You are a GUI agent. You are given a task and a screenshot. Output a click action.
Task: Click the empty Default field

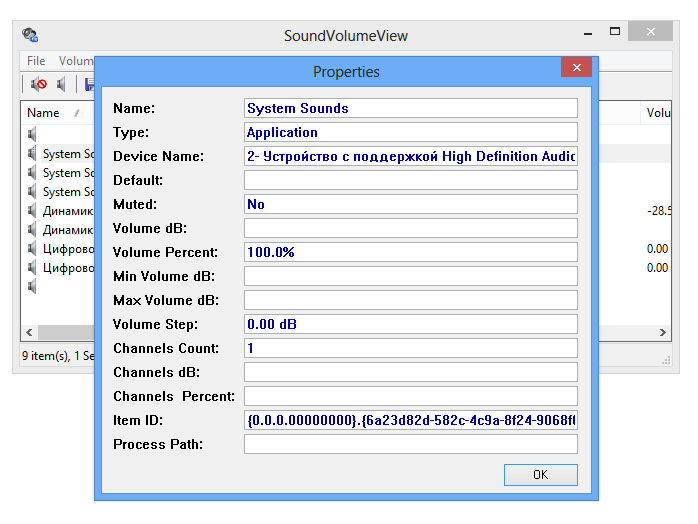411,180
